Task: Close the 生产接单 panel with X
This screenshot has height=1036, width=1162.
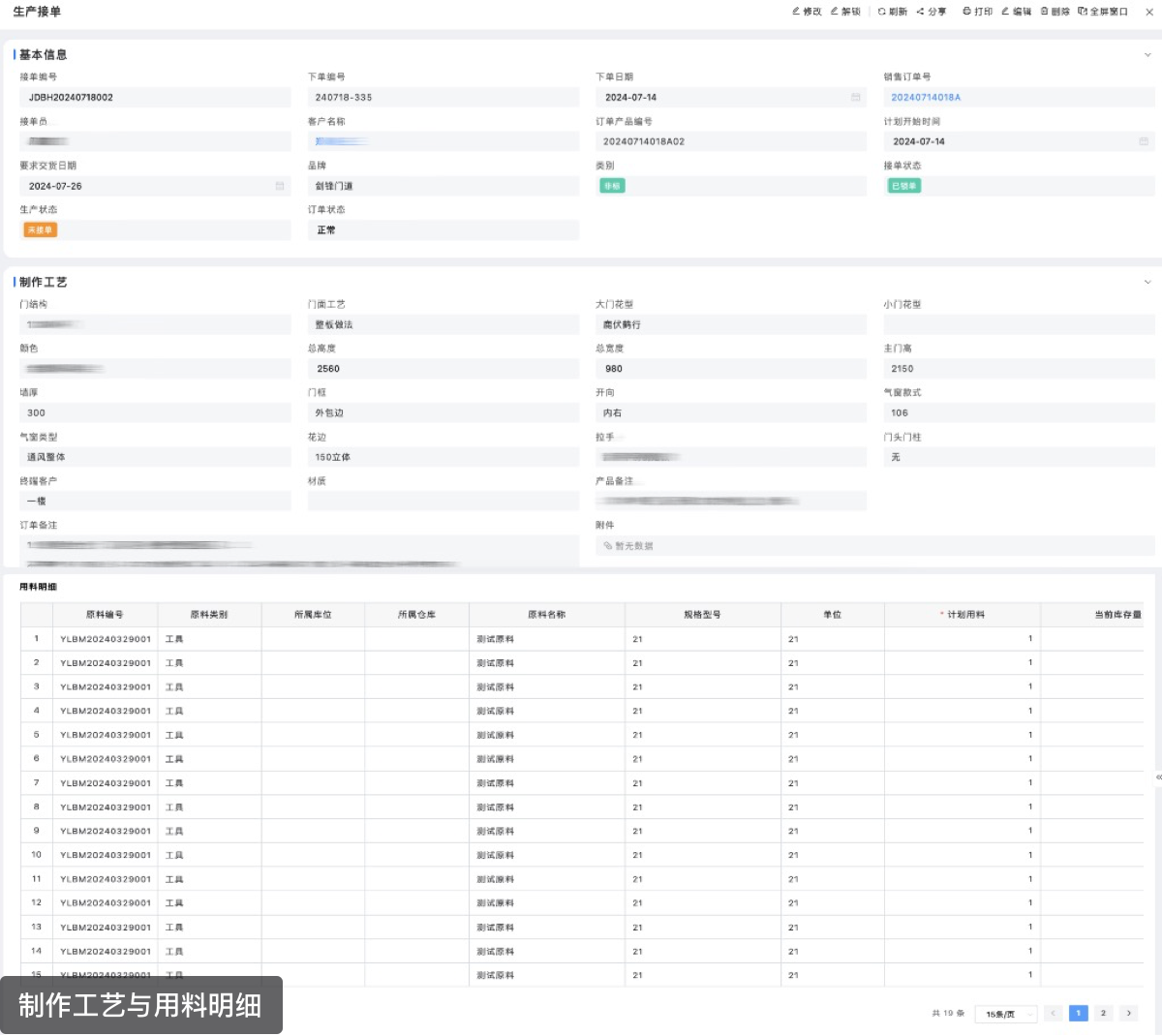Action: pyautogui.click(x=1147, y=12)
